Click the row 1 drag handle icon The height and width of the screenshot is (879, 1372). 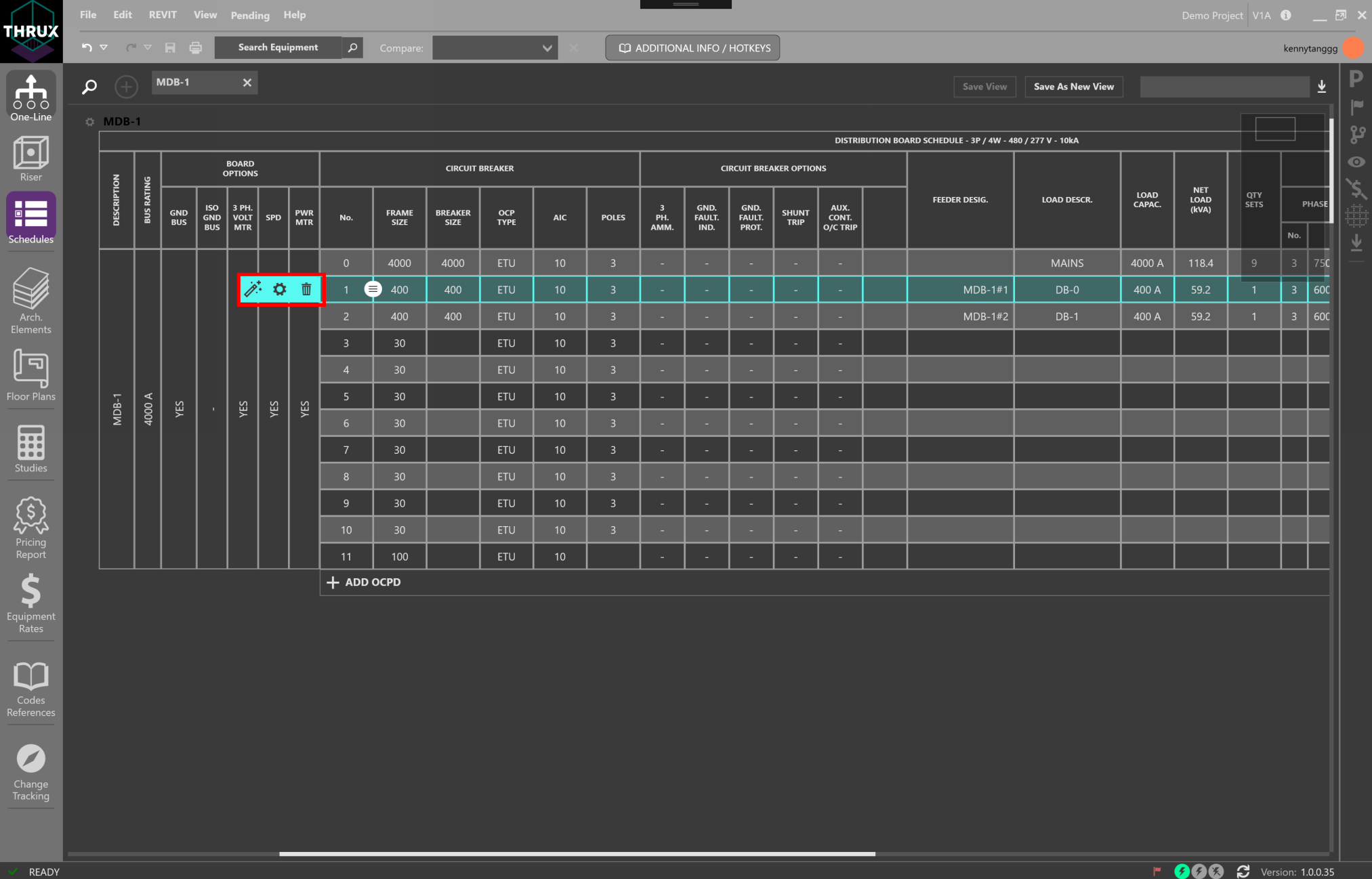(373, 289)
